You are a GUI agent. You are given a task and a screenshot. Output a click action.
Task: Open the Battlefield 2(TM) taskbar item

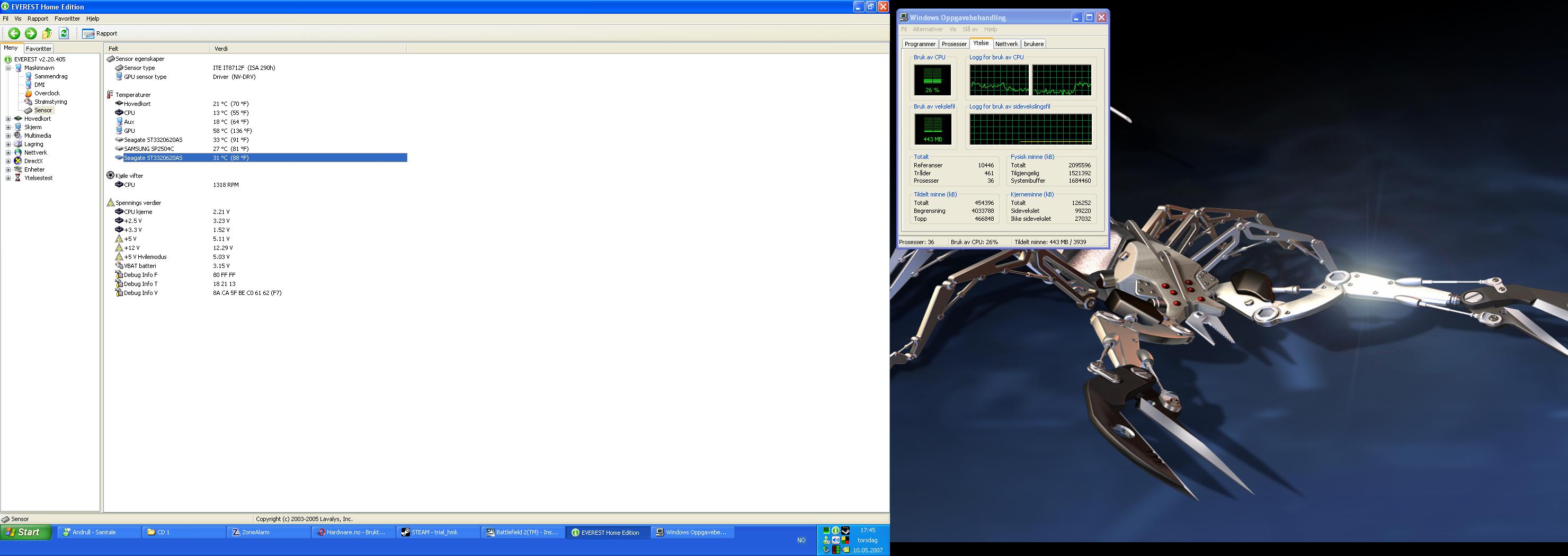tap(523, 532)
